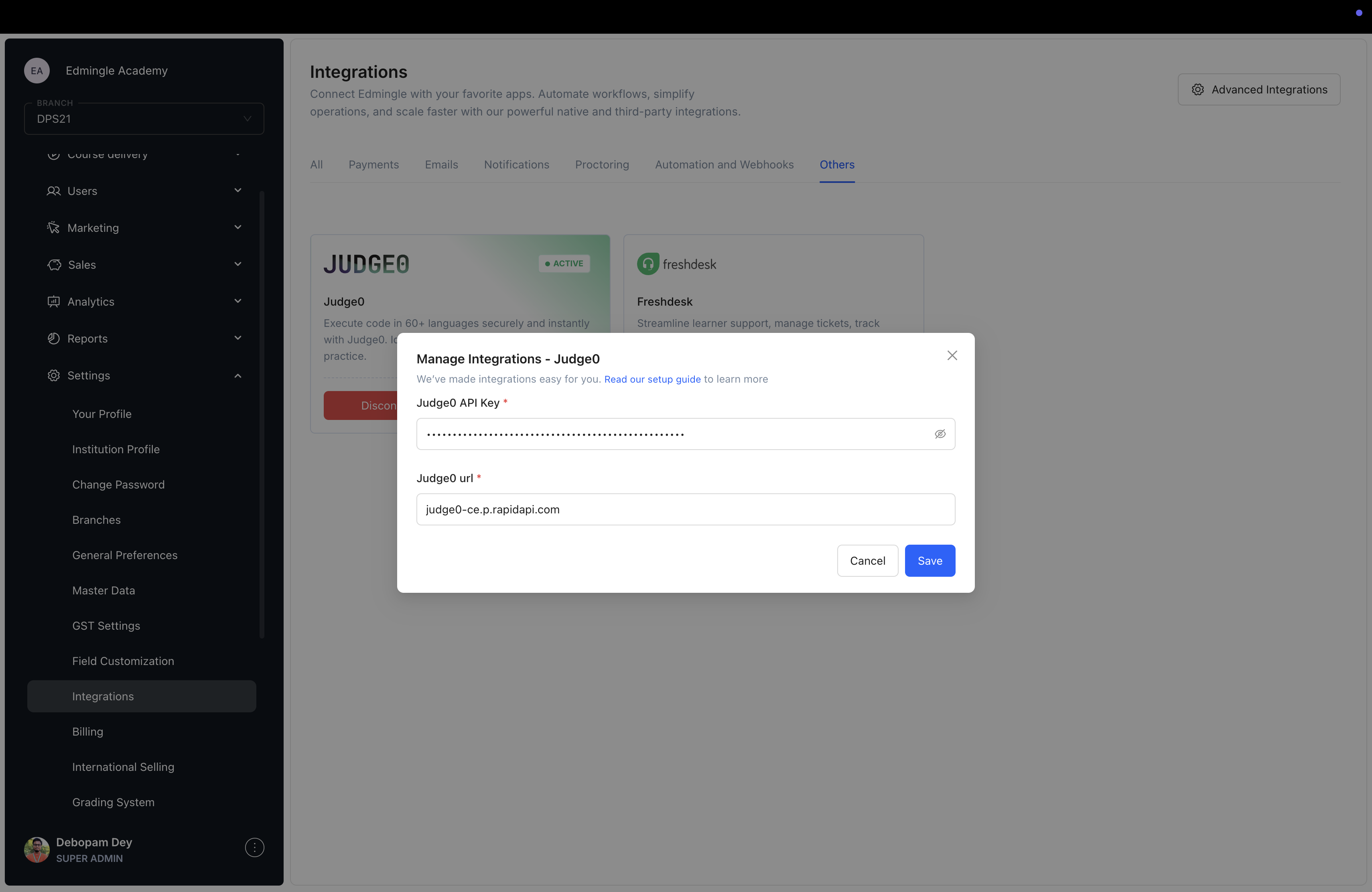Viewport: 1372px width, 892px height.
Task: Open International Selling
Action: coord(123,767)
